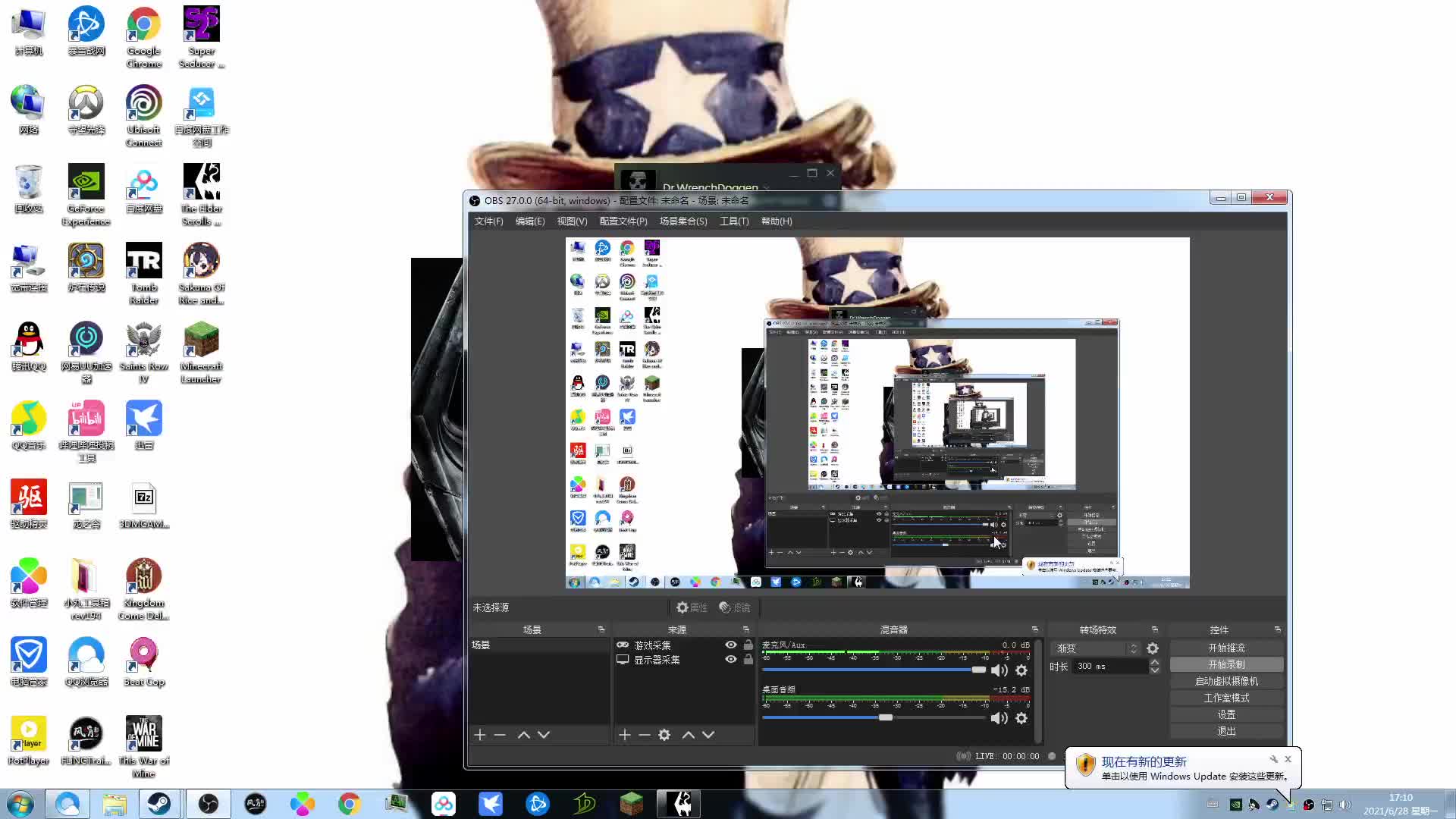Viewport: 1456px width, 819px height.
Task: Remove selected source with minus icon
Action: tap(644, 735)
